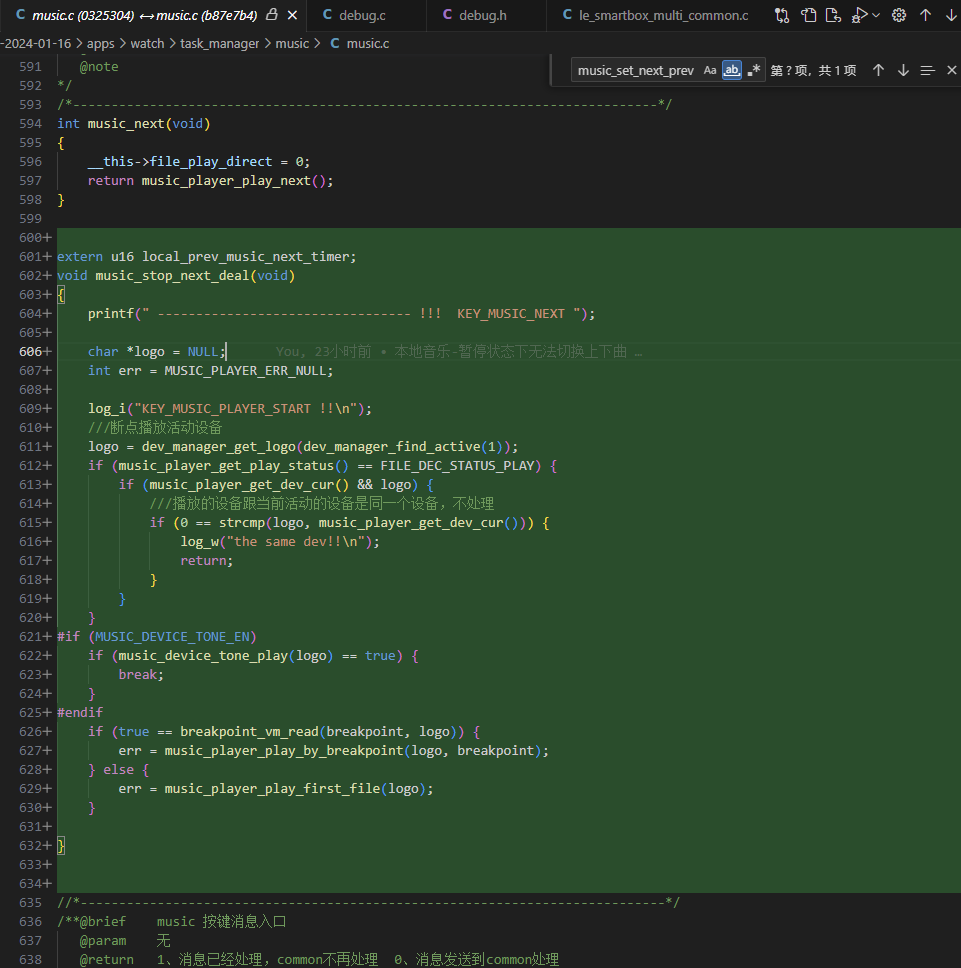Viewport: 961px width, 968px height.
Task: Click the C file icon on the debug.h tab
Action: click(447, 15)
